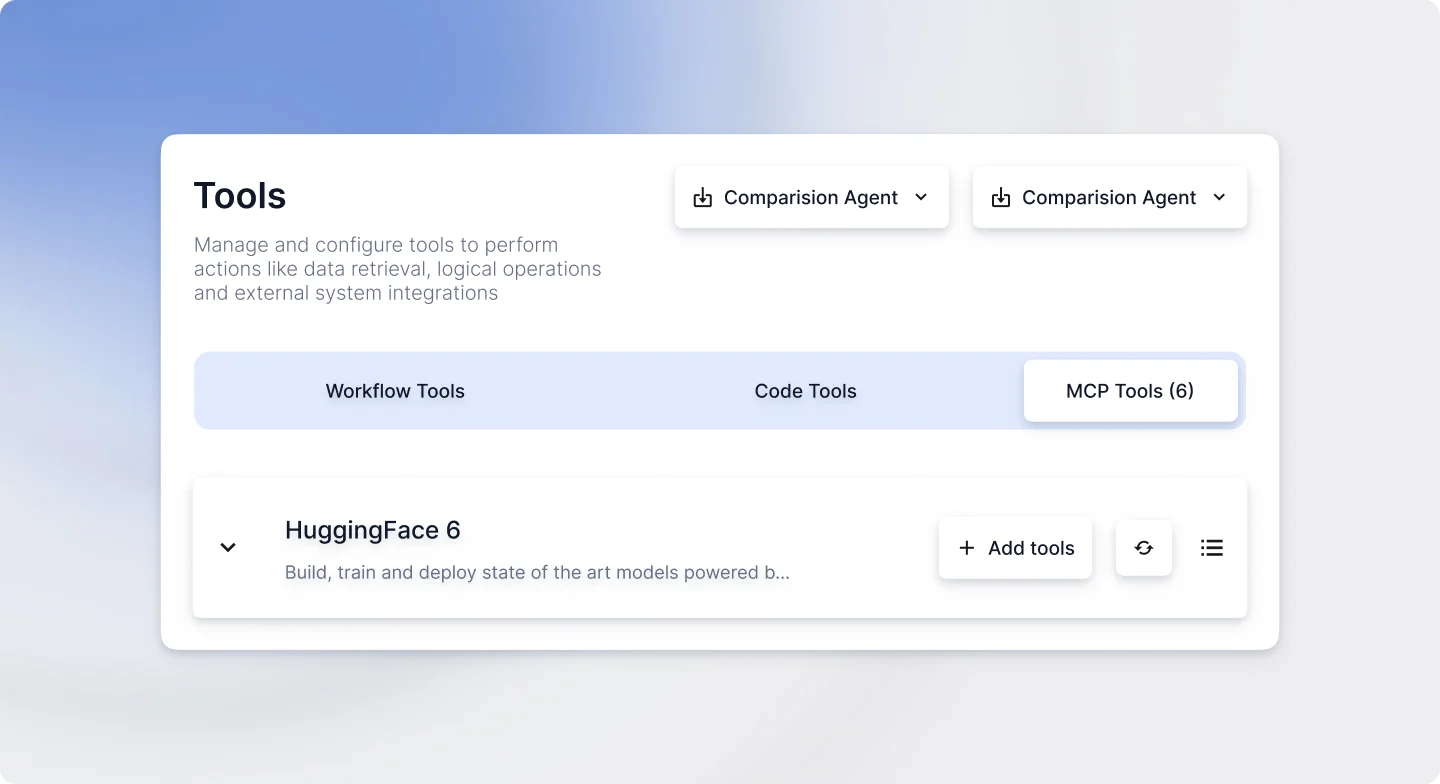
Task: Open the list view icon beside refresh
Action: 1212,548
